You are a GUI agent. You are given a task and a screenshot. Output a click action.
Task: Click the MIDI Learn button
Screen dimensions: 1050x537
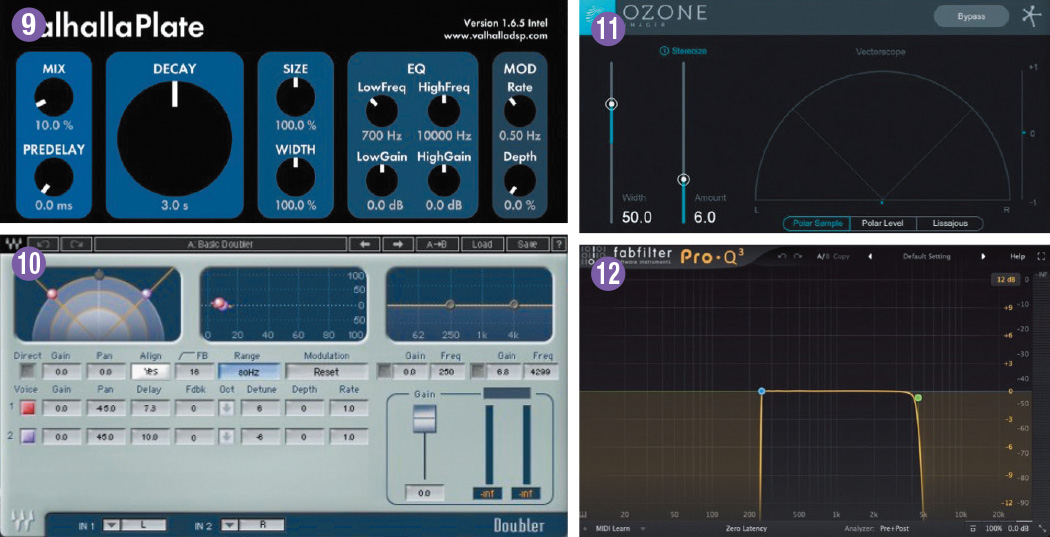point(612,528)
